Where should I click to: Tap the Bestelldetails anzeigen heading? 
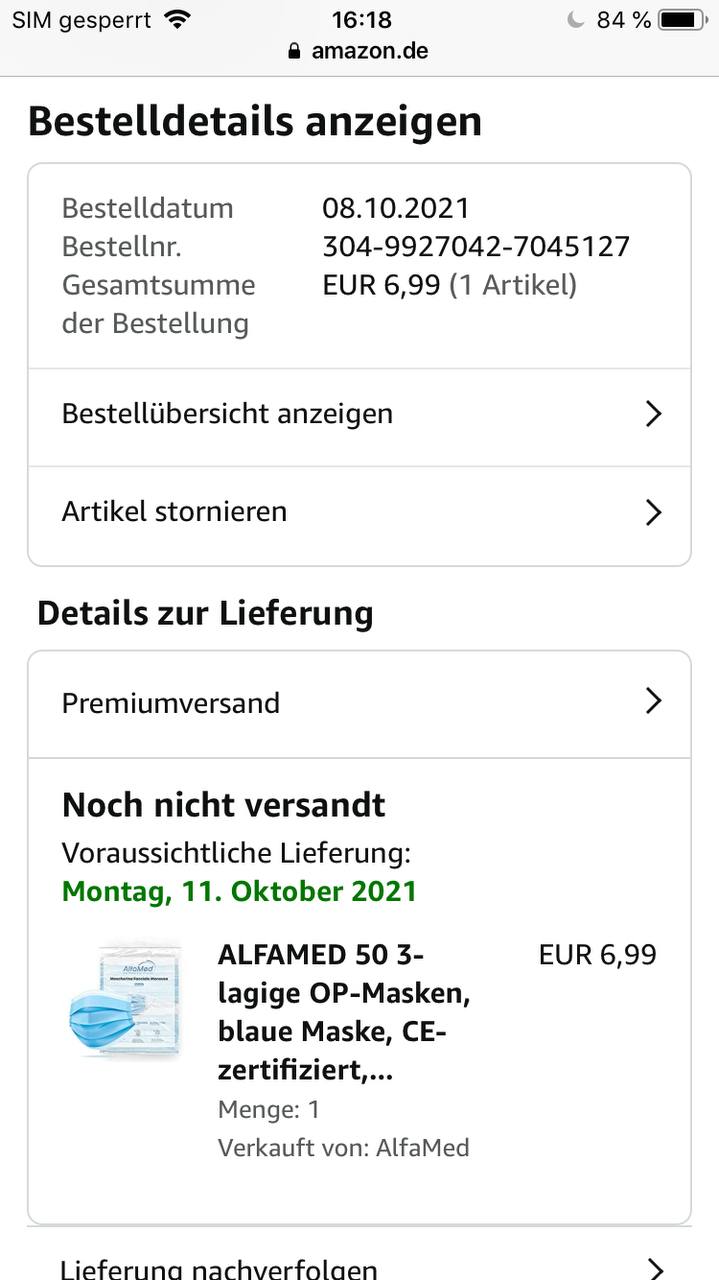click(x=255, y=121)
